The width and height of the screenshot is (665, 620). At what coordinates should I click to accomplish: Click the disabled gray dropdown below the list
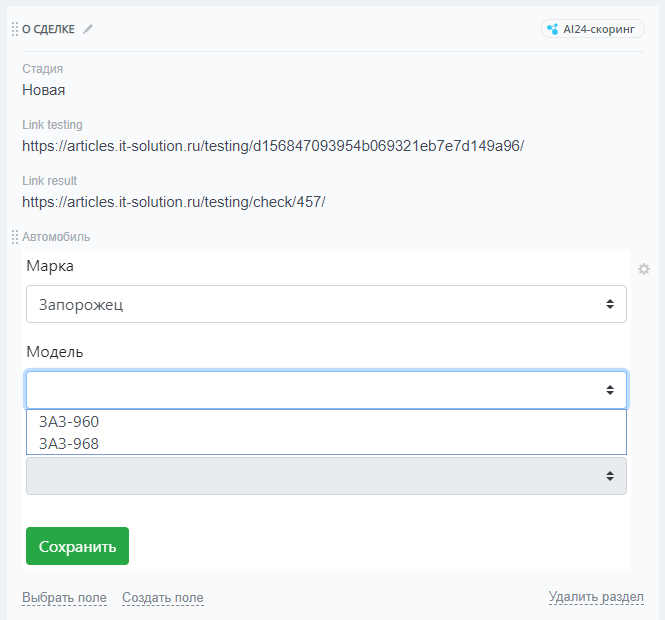(x=326, y=476)
